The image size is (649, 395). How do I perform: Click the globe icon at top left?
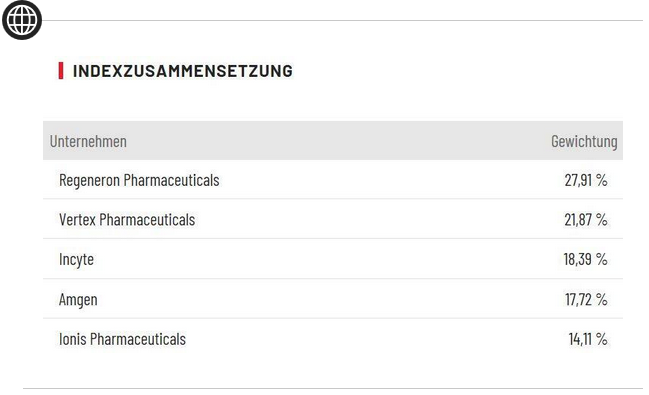tap(22, 20)
